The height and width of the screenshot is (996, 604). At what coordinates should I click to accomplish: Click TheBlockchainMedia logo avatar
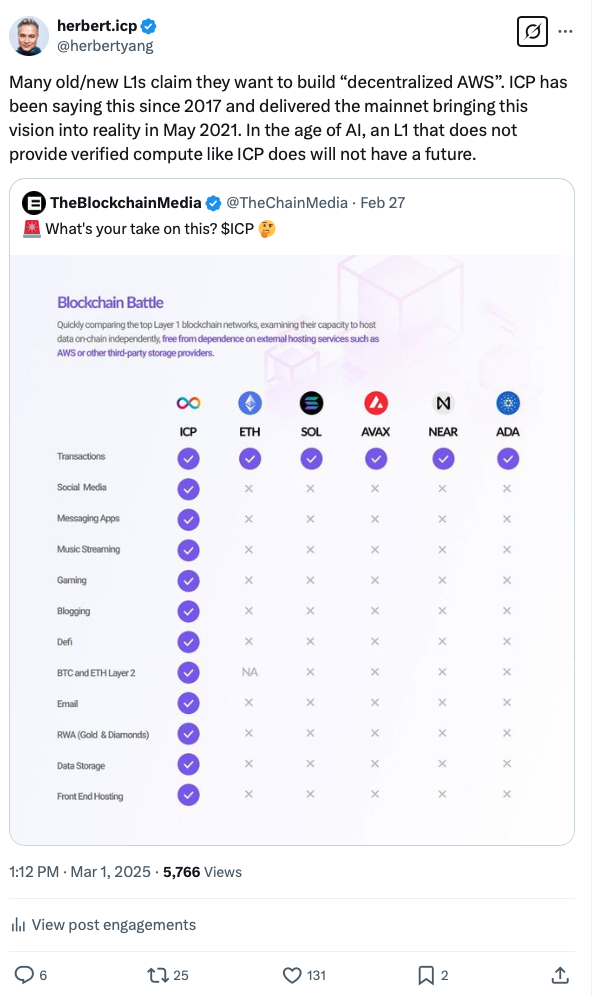[x=33, y=203]
